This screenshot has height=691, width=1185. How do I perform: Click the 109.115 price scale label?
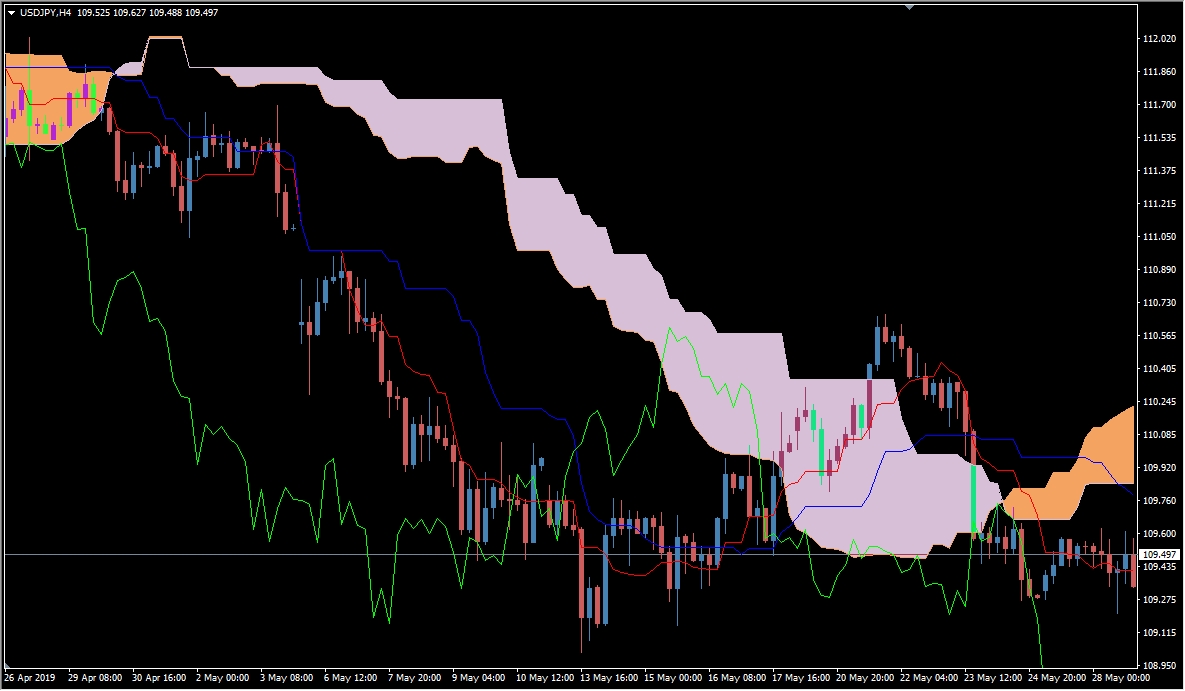click(x=1159, y=633)
